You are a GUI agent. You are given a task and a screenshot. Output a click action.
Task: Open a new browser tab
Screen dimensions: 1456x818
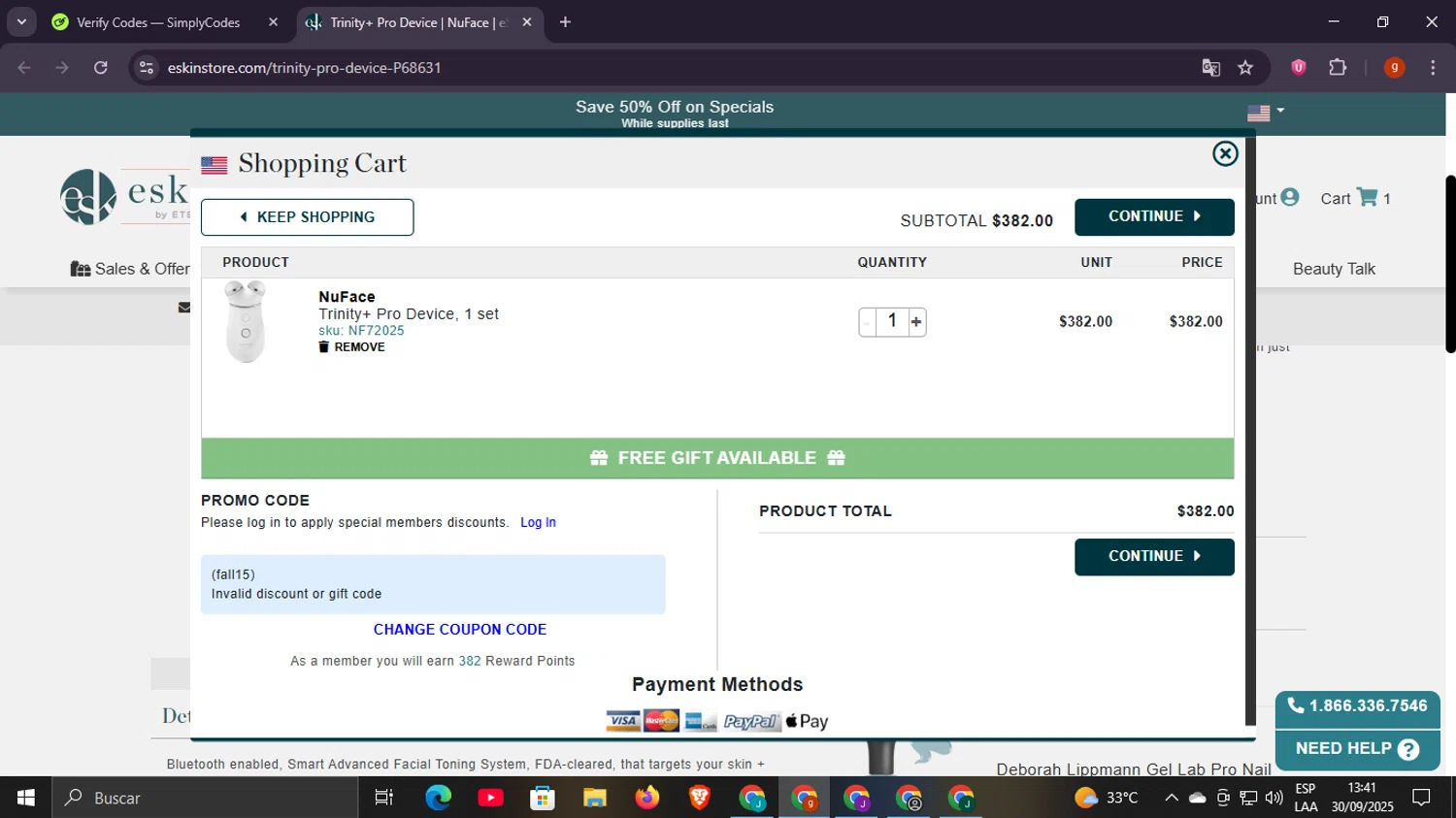pos(565,22)
